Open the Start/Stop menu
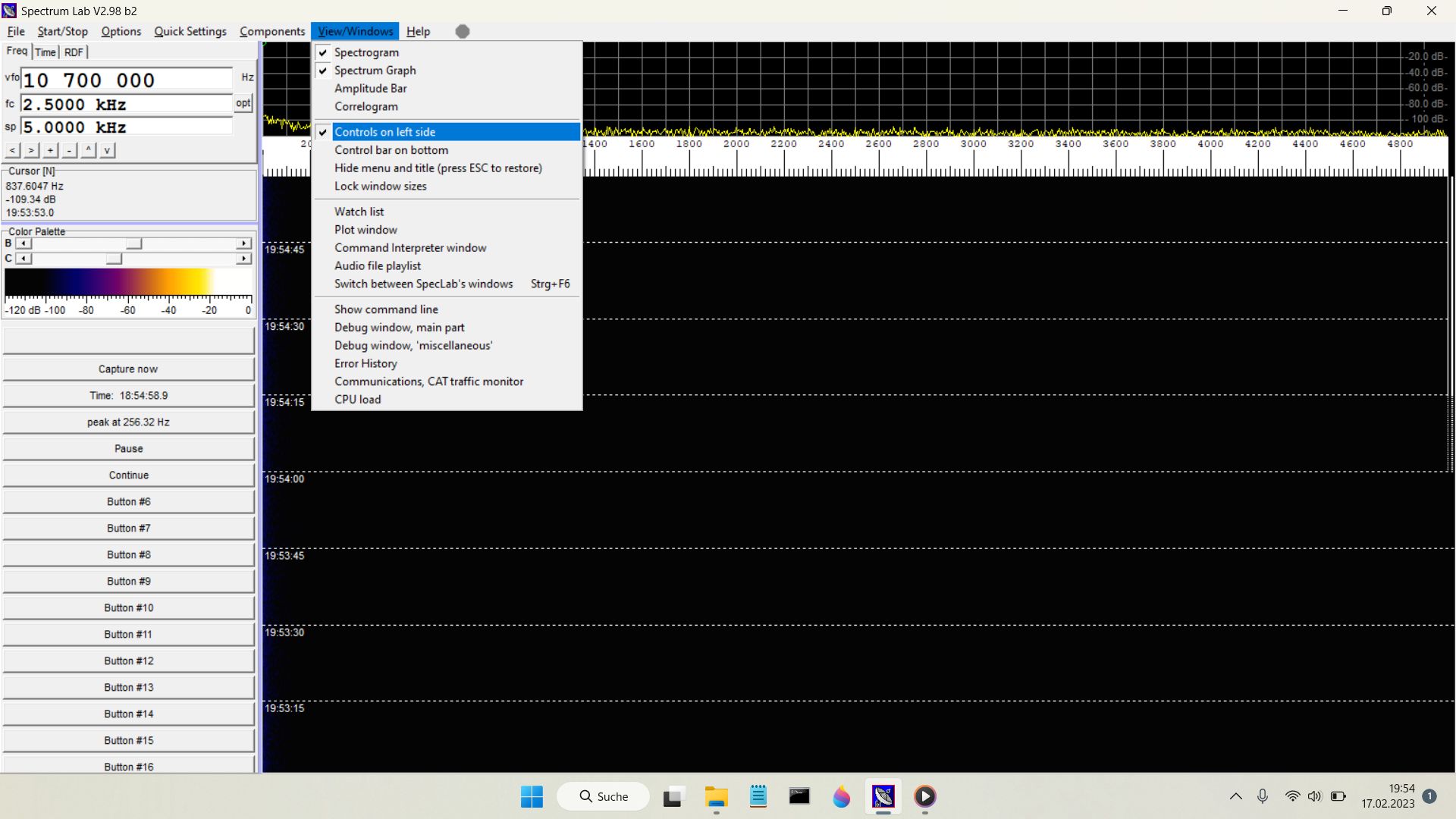 63,31
